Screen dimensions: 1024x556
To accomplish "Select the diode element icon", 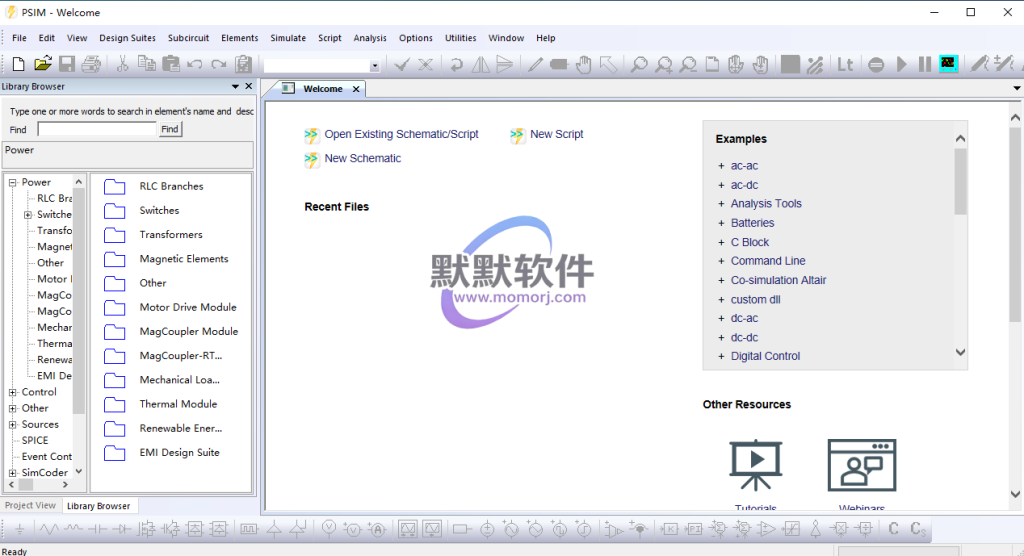I will [121, 529].
